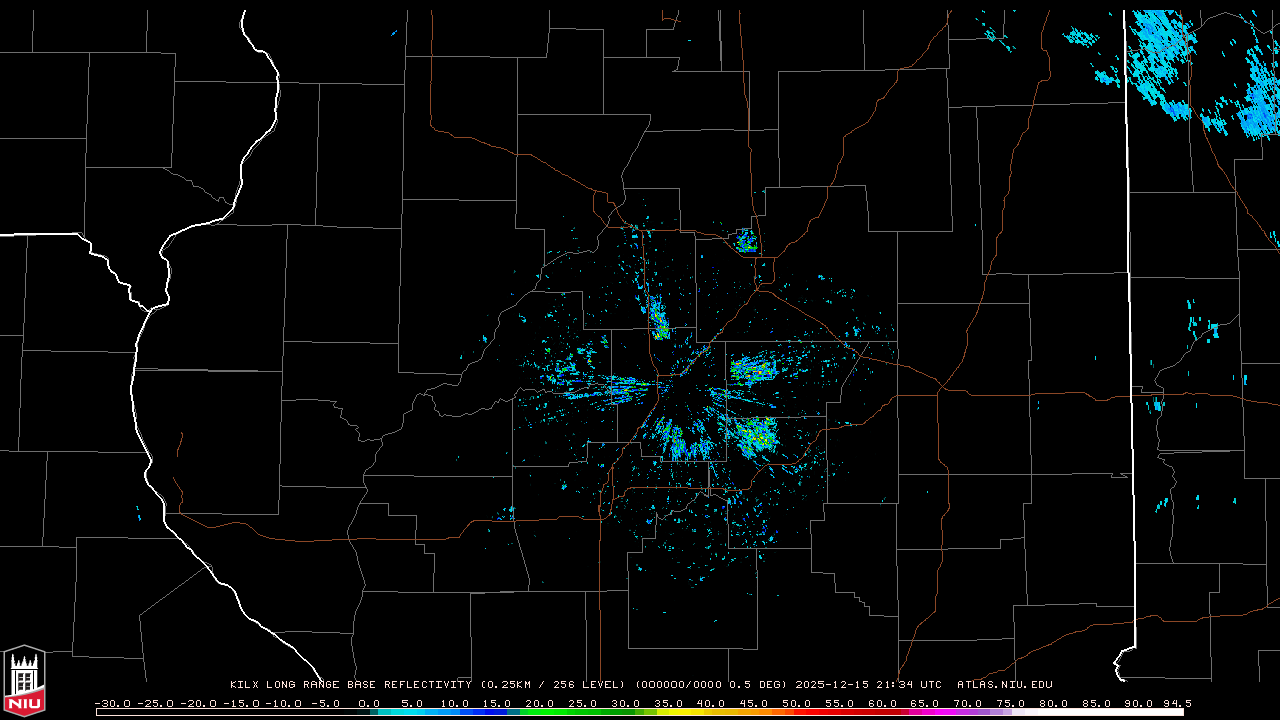Click the cyan 5.0 dBZ section of color scale

[x=413, y=712]
